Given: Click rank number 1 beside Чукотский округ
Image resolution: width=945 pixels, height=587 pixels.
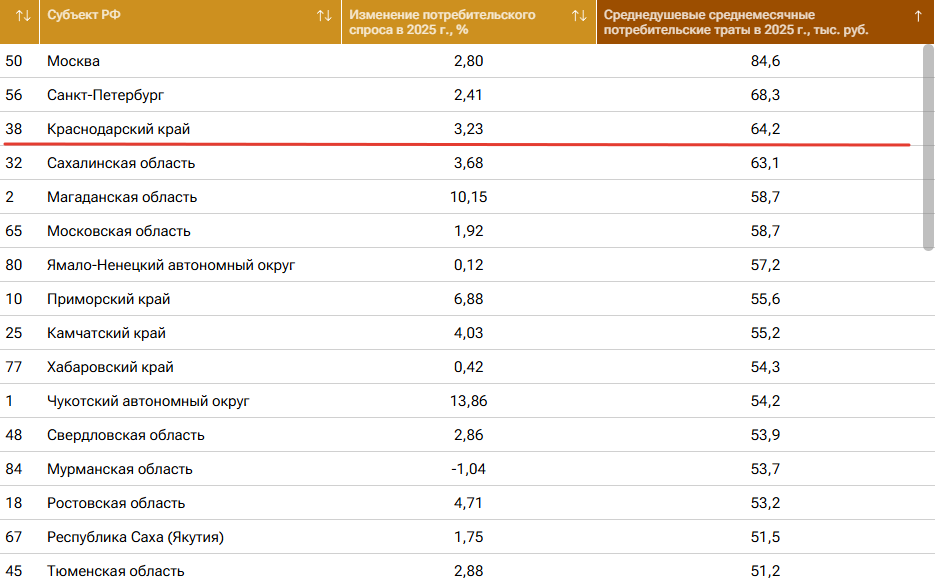Looking at the screenshot, I should pyautogui.click(x=10, y=401).
